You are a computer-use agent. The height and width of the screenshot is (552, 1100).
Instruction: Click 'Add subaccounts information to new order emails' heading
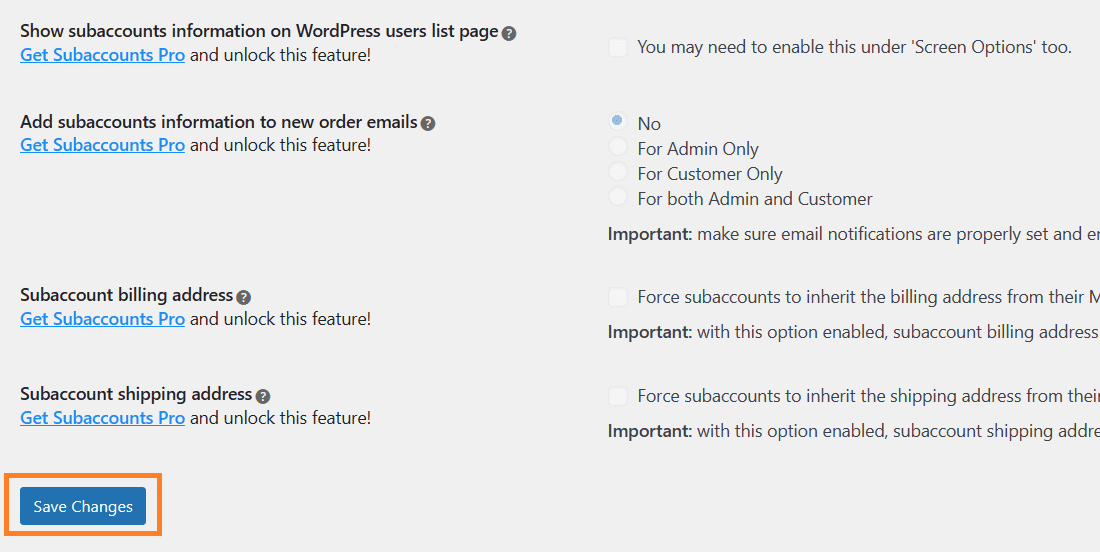[x=219, y=121]
